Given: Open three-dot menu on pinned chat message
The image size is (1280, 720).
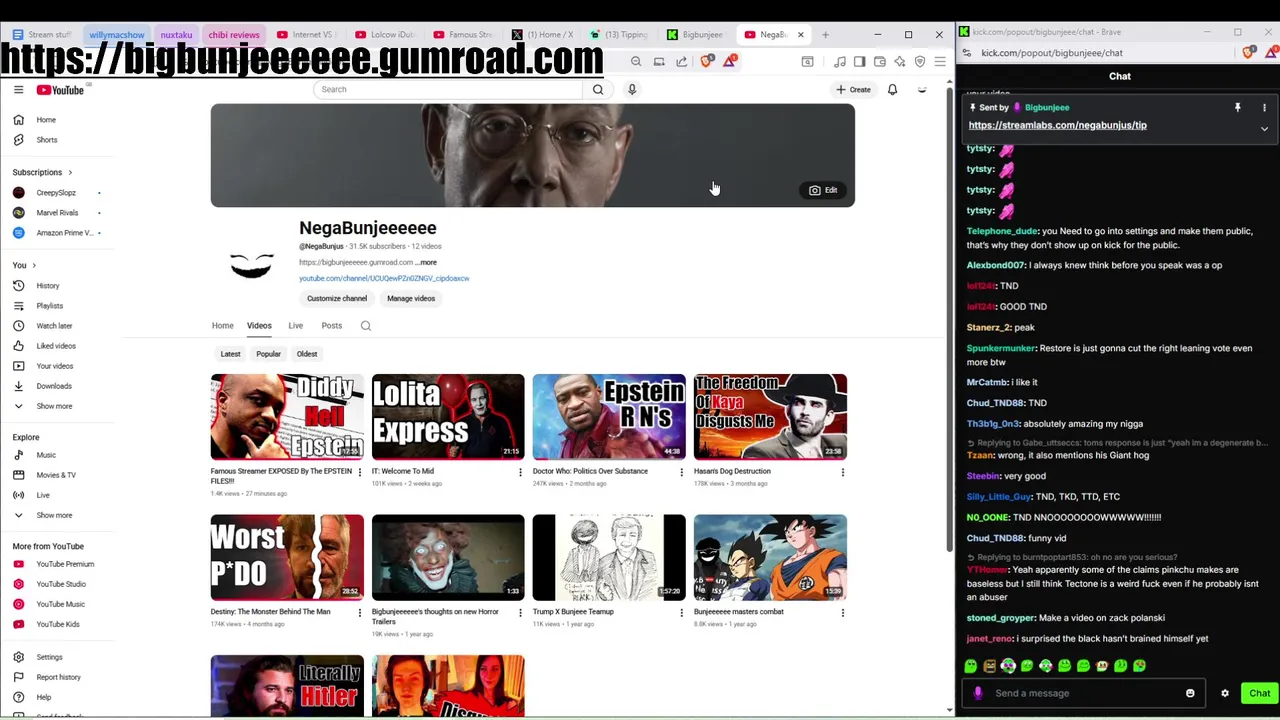Looking at the screenshot, I should [x=1264, y=107].
